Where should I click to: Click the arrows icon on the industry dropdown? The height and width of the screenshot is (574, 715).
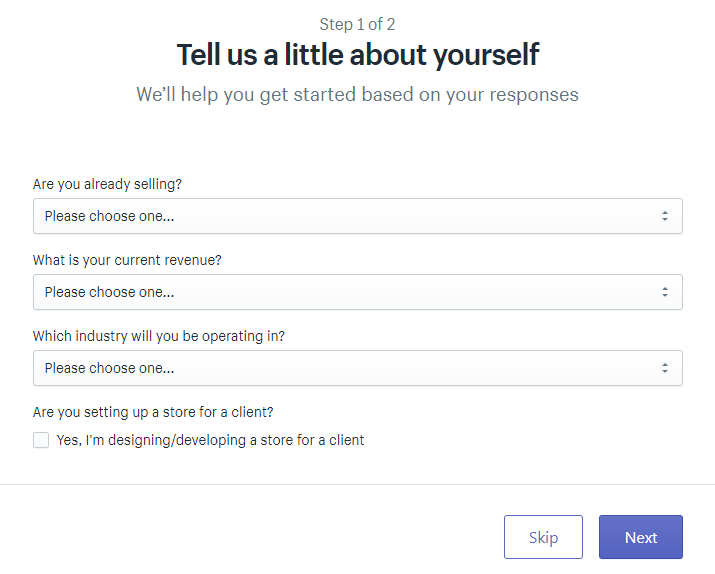coord(664,368)
